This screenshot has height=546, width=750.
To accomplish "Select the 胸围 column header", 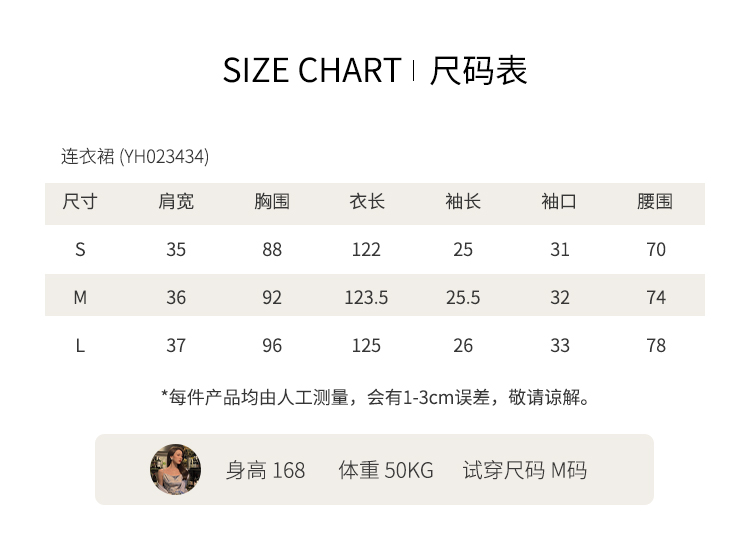I will 272,202.
